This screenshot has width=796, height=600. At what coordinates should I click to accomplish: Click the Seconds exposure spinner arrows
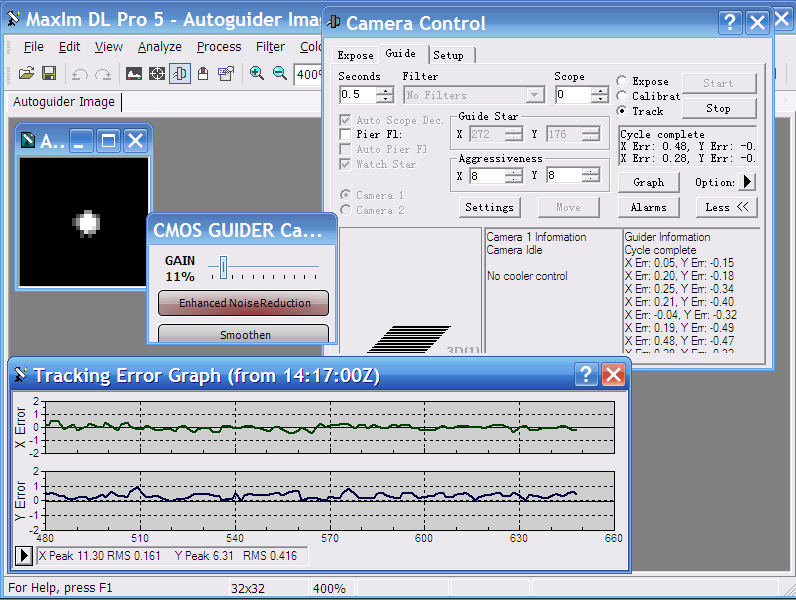(385, 94)
